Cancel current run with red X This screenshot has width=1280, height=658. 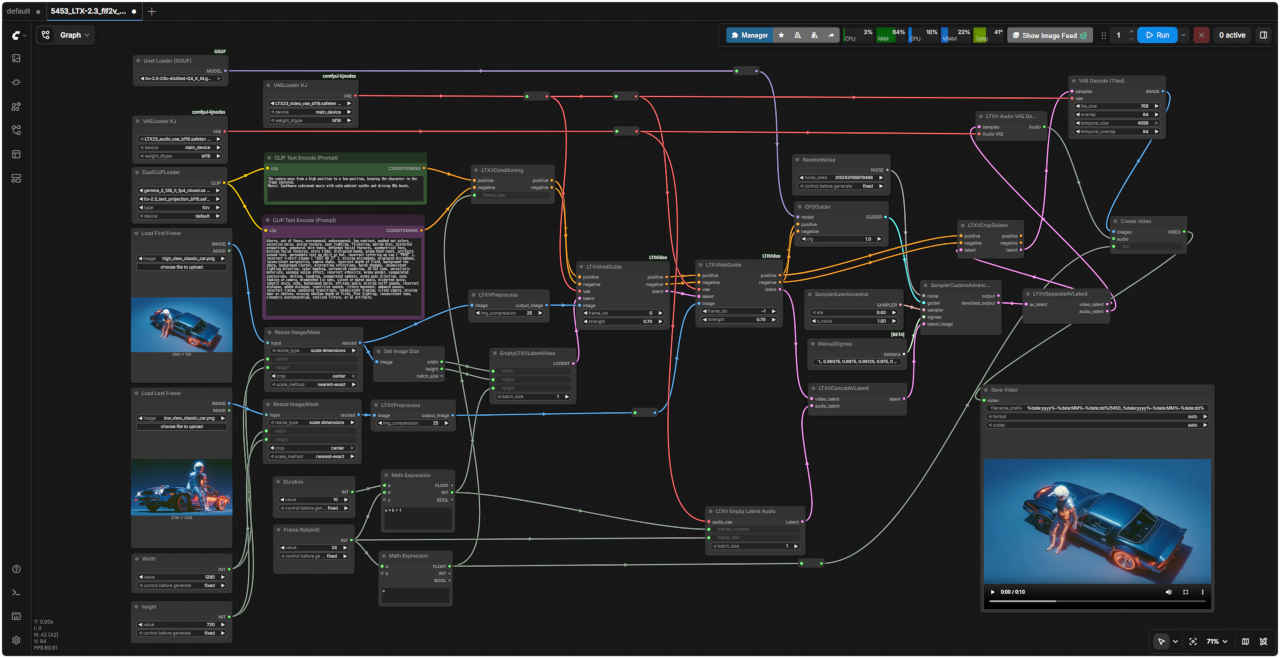[x=1201, y=35]
